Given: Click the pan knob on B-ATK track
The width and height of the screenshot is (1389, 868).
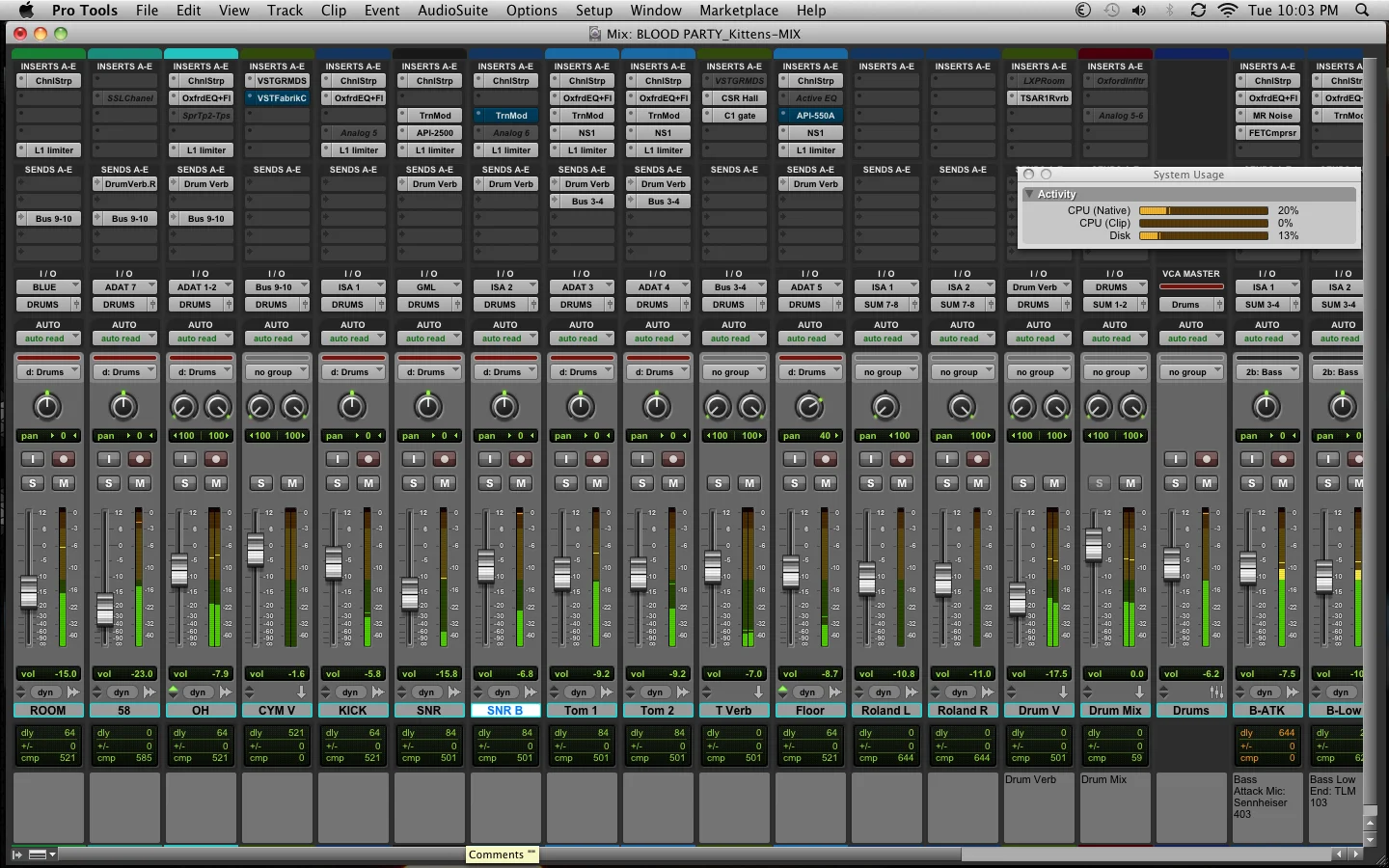Looking at the screenshot, I should click(x=1266, y=407).
